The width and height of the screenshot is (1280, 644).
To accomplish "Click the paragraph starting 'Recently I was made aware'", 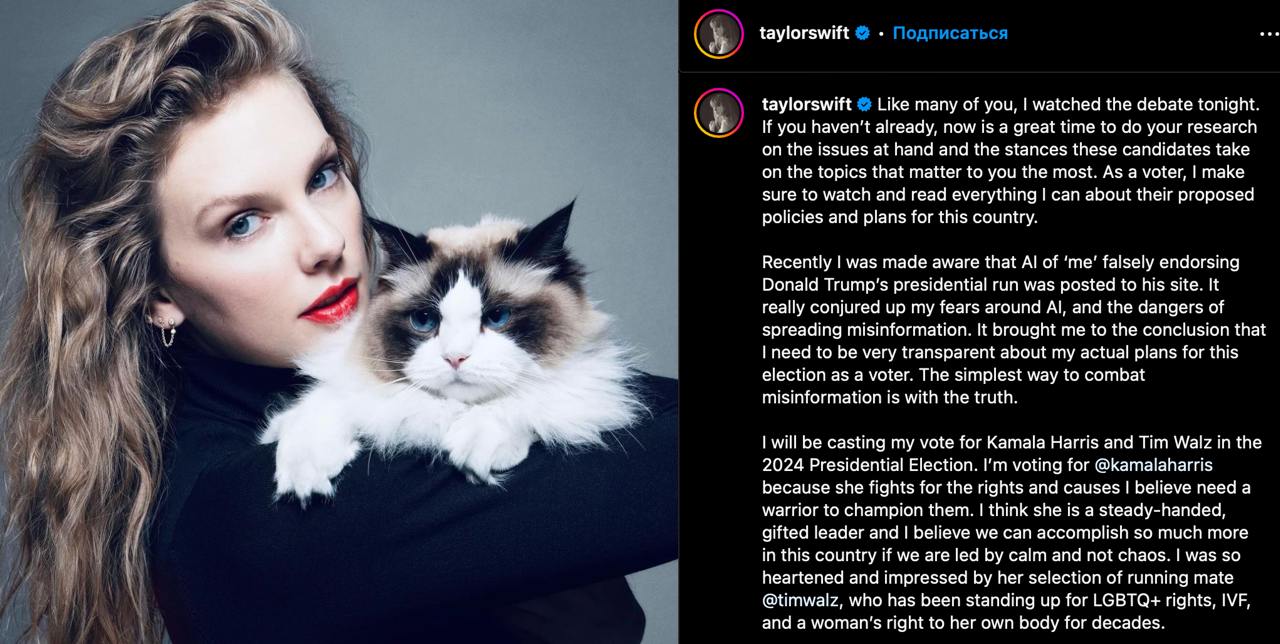I will (x=1013, y=329).
